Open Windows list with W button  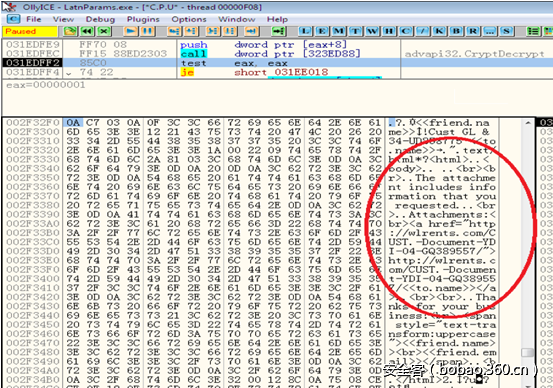[x=372, y=31]
